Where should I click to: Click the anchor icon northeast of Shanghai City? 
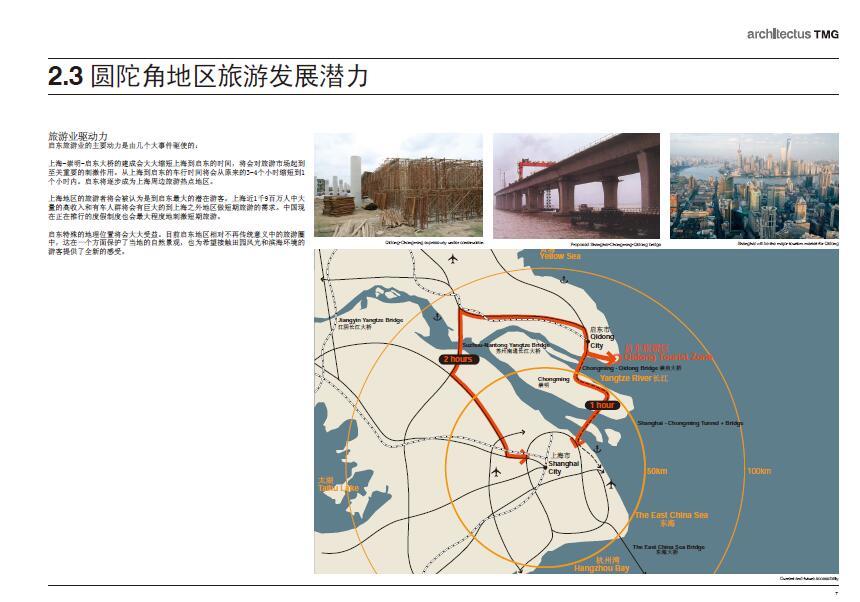[598, 449]
